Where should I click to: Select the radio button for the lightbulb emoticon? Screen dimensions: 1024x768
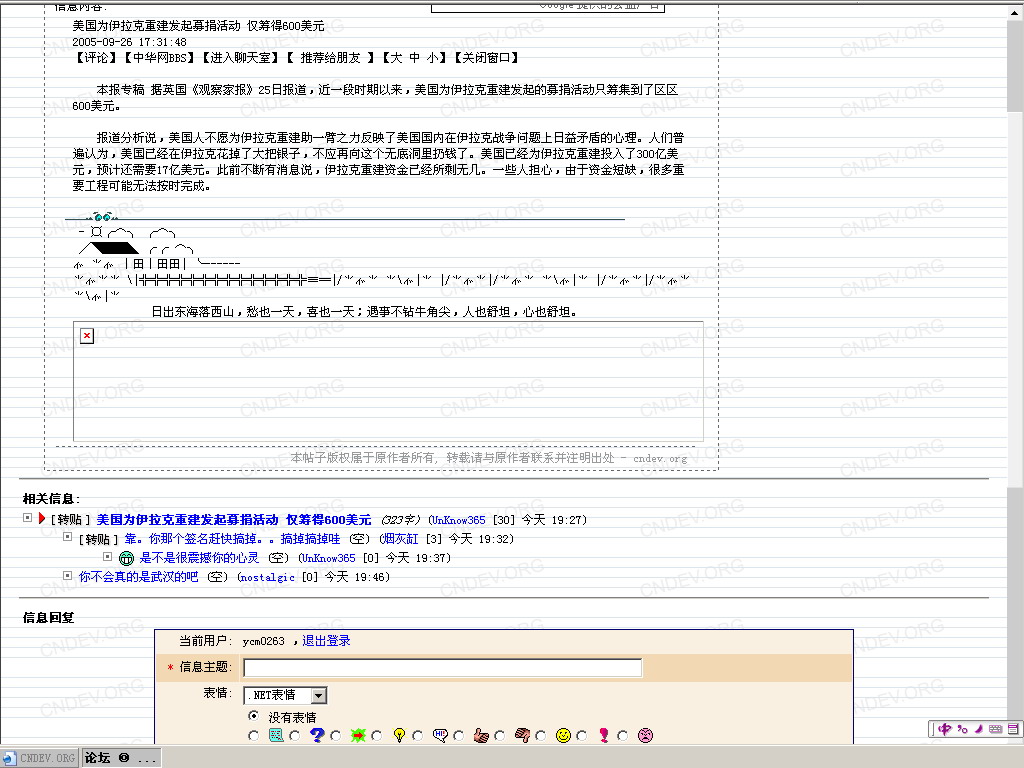(377, 736)
